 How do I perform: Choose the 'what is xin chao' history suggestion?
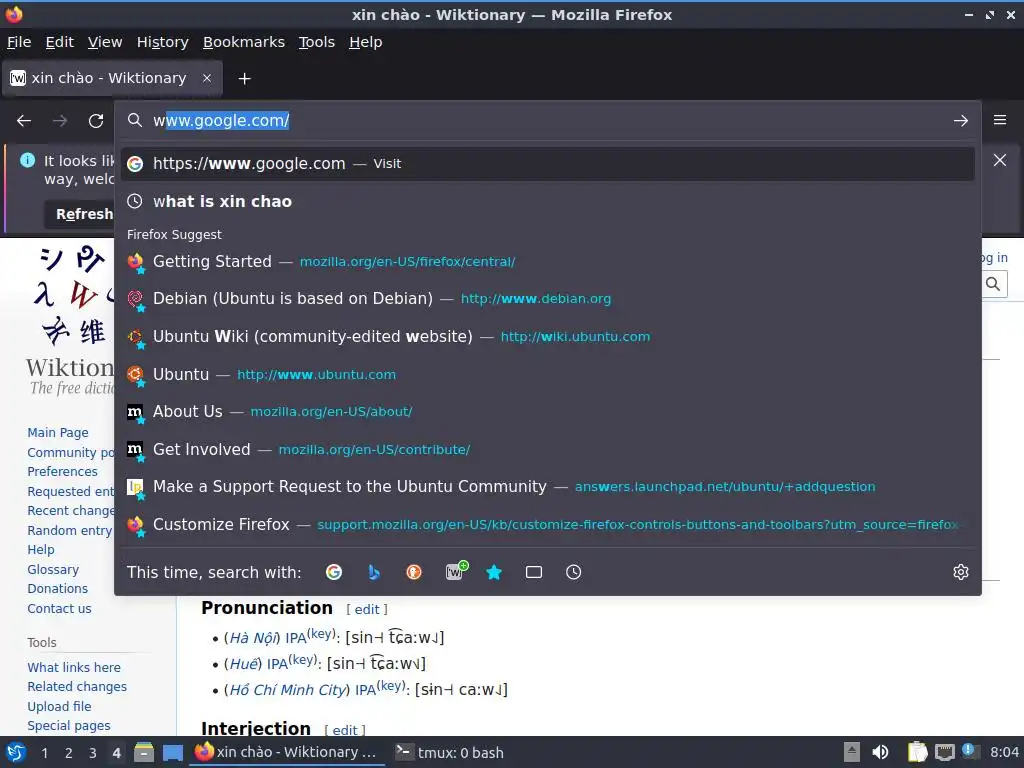coord(547,202)
